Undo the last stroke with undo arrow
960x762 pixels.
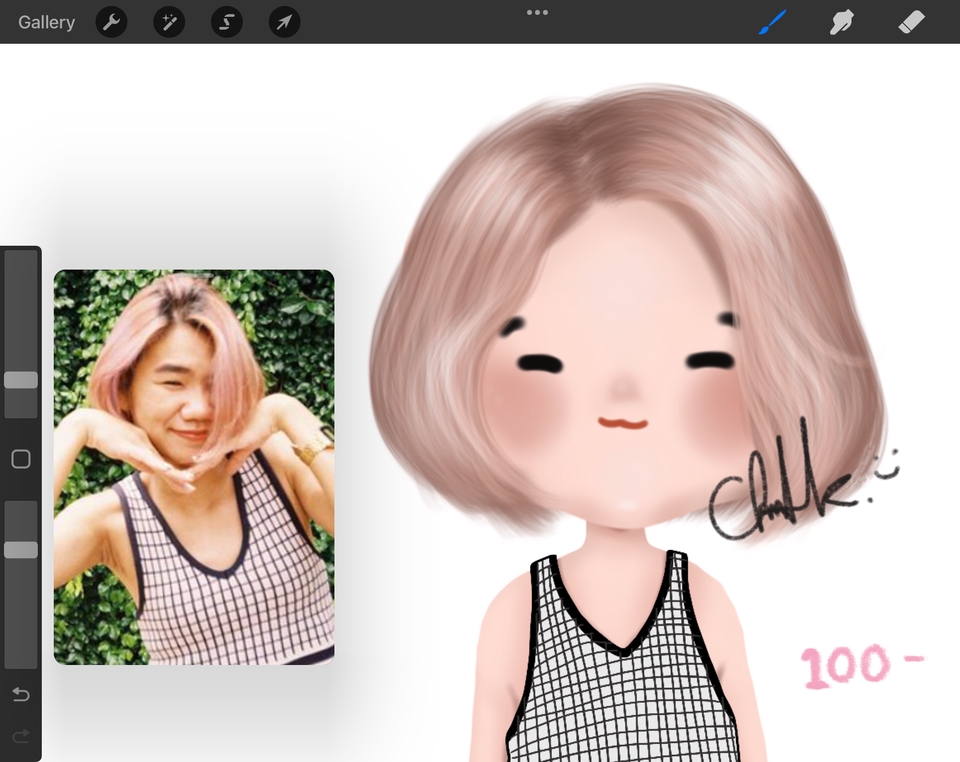tap(21, 694)
